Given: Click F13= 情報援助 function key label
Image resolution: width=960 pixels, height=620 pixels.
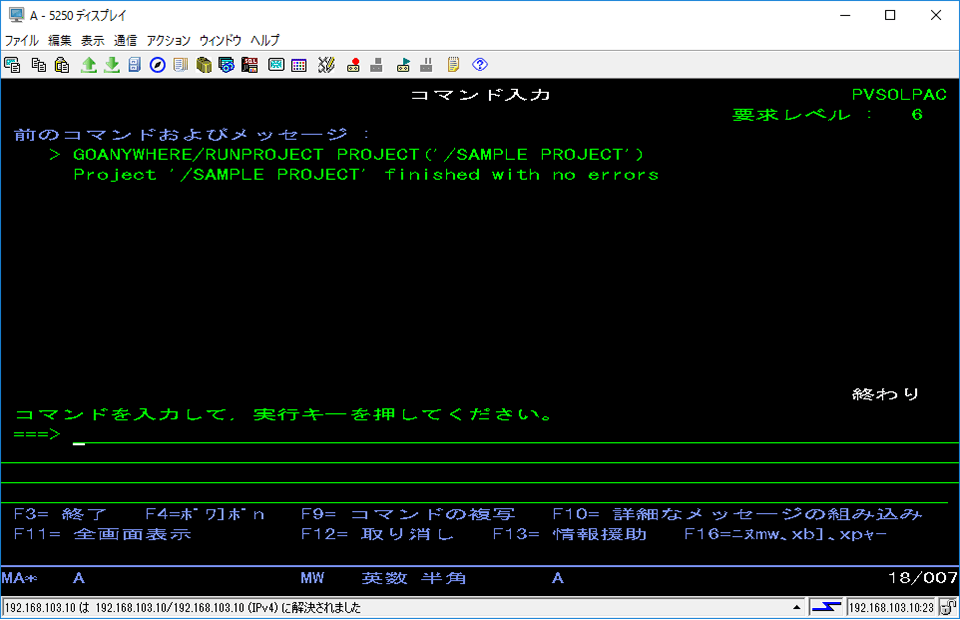Looking at the screenshot, I should [569, 534].
